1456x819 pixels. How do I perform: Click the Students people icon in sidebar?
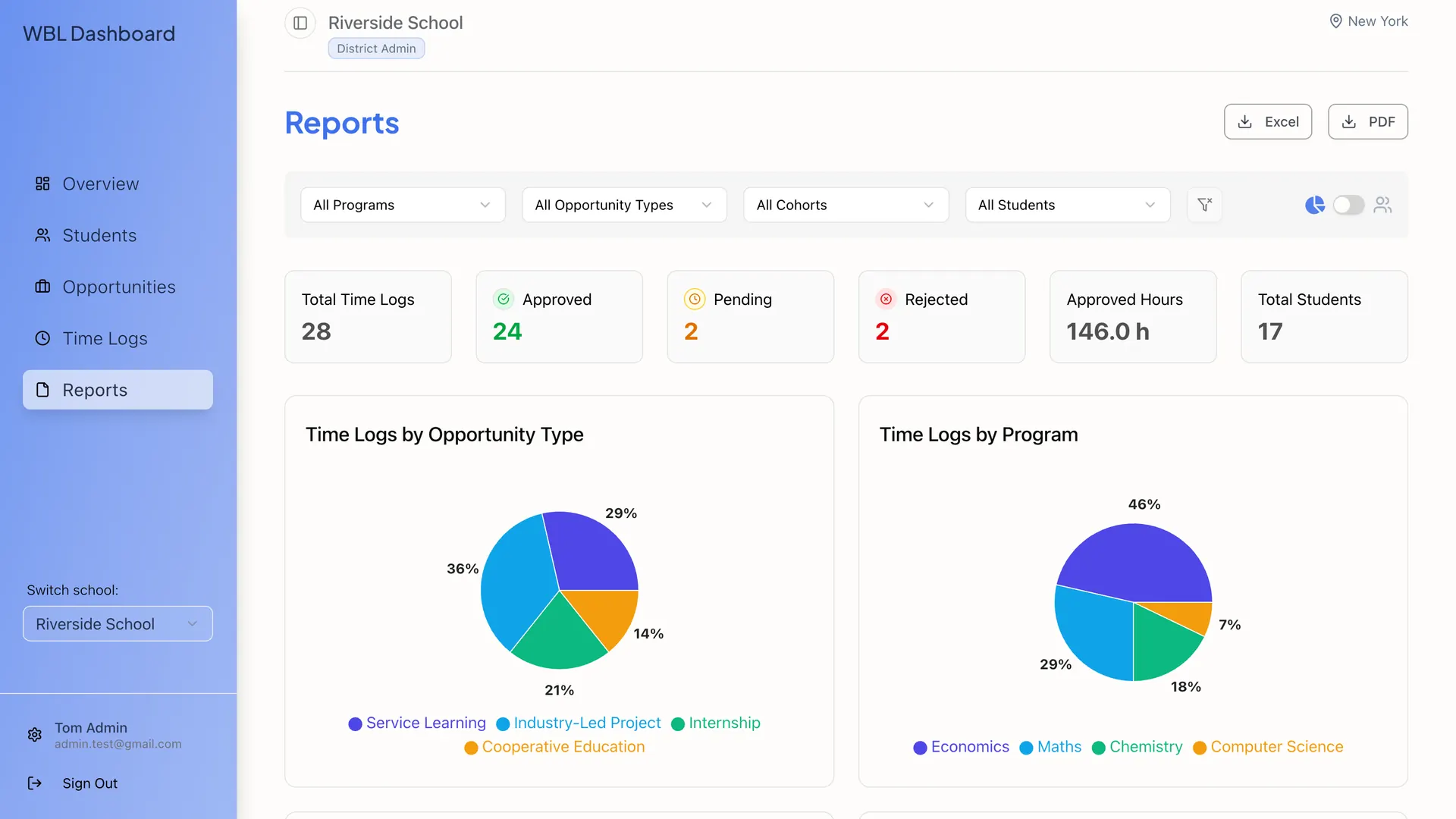(x=42, y=235)
